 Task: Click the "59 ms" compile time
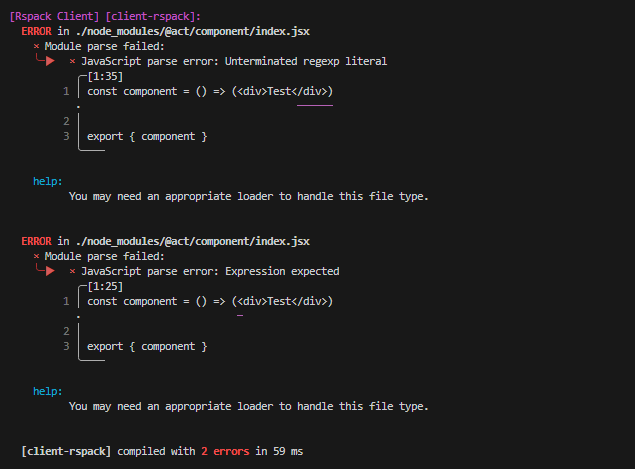[286, 451]
